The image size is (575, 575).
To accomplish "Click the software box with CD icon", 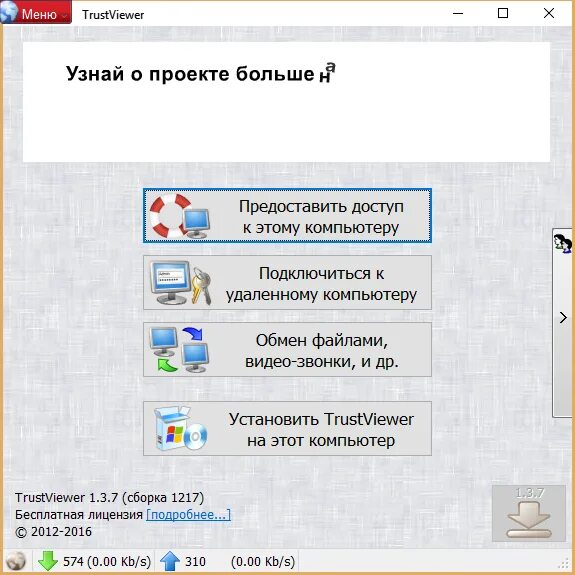I will (x=181, y=428).
